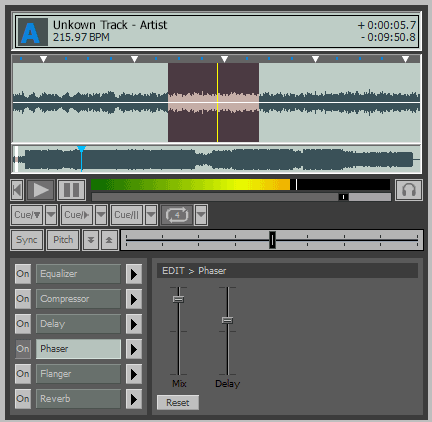Toggle Reverb effect On
The image size is (432, 422).
(23, 399)
